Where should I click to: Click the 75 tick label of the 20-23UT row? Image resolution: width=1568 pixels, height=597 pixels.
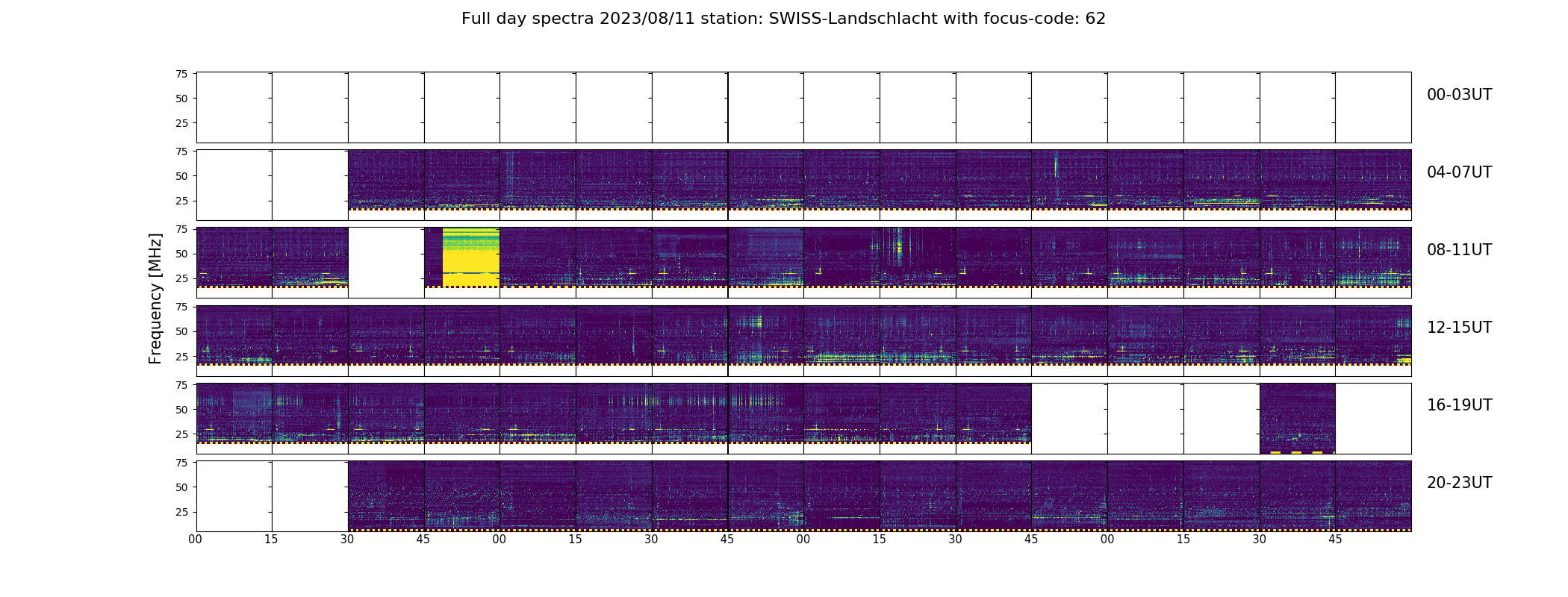pyautogui.click(x=181, y=463)
